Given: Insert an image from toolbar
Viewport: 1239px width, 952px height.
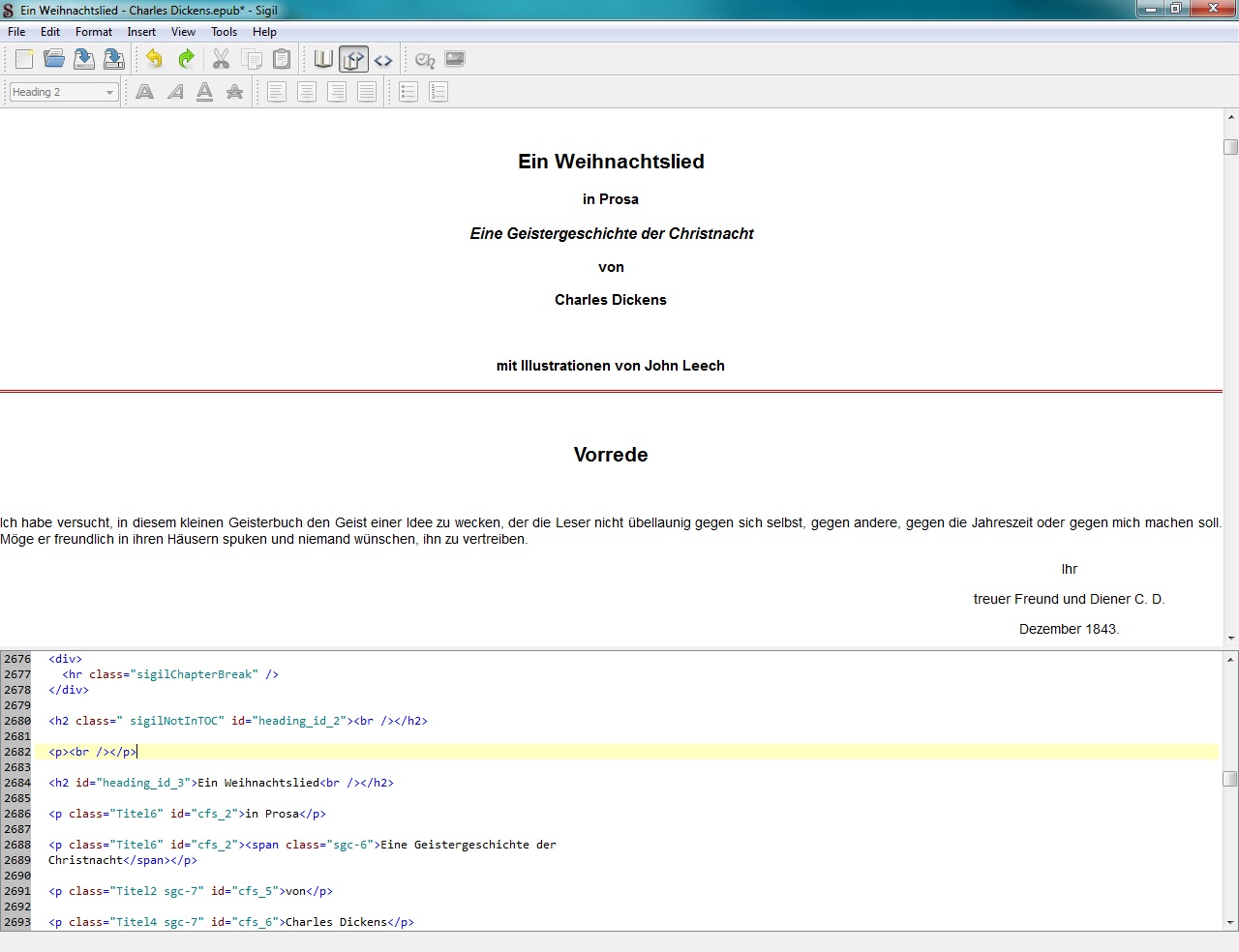Looking at the screenshot, I should [x=455, y=60].
